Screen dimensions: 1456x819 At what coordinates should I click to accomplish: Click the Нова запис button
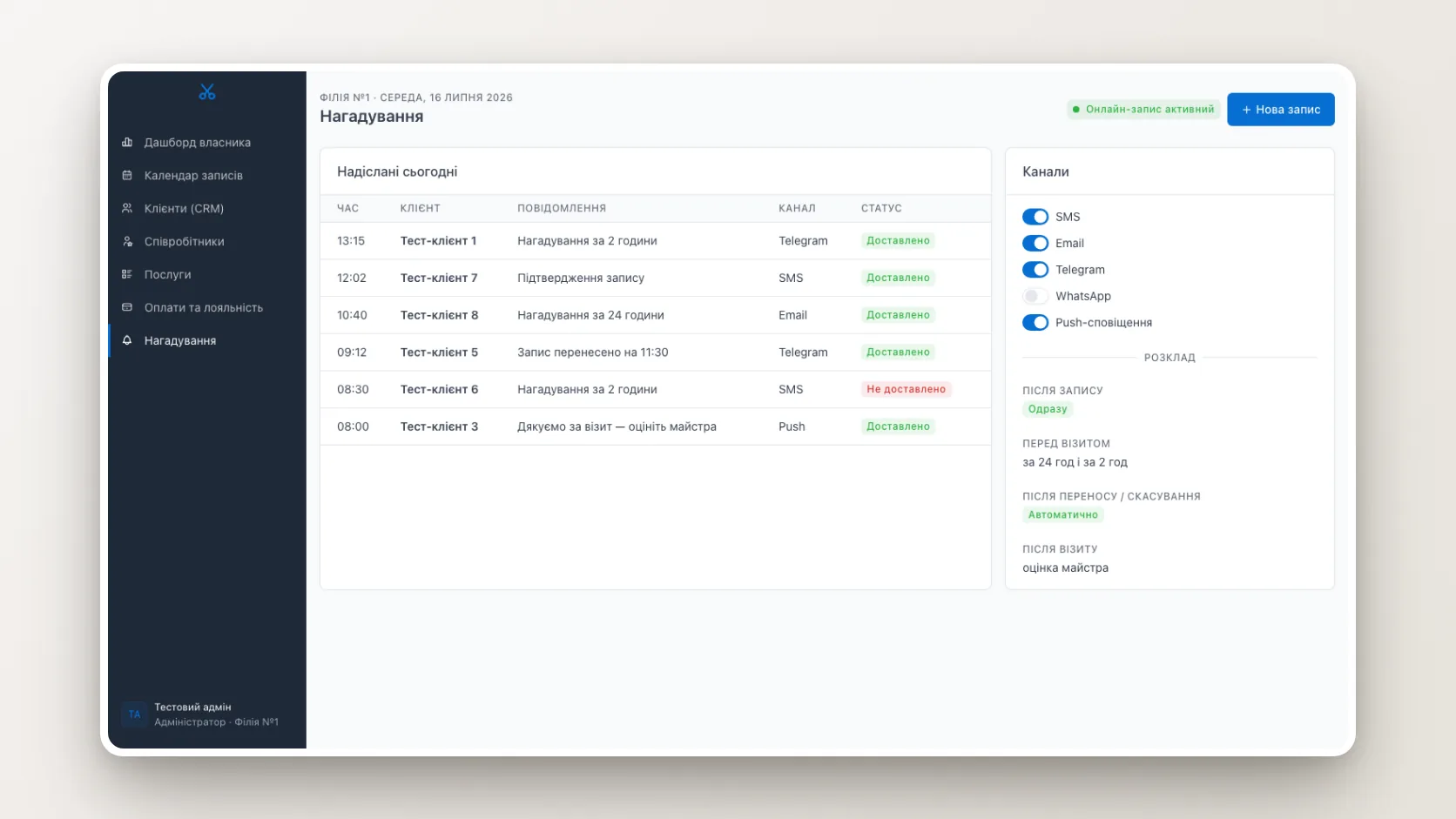tap(1280, 110)
